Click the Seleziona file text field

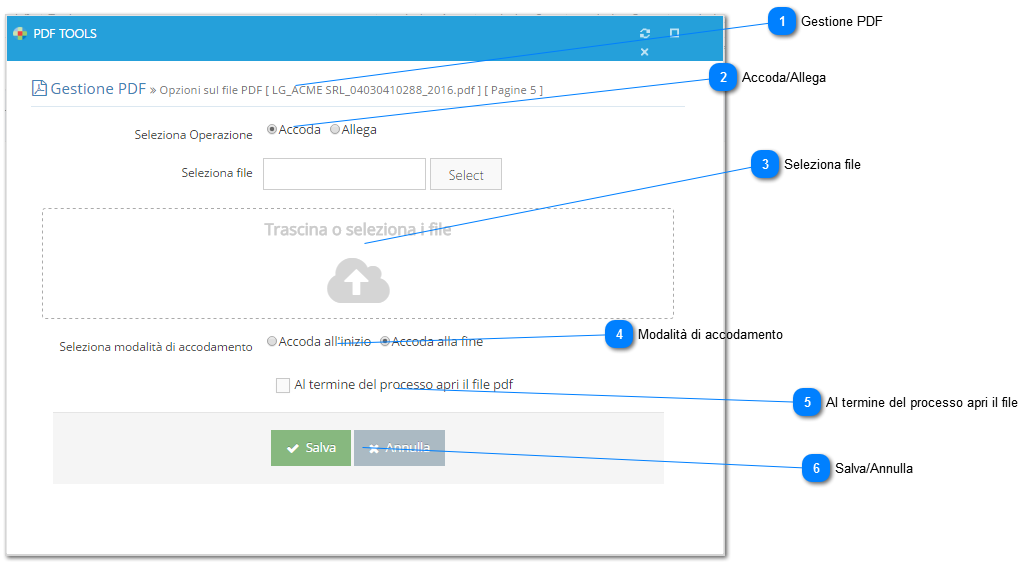[344, 174]
